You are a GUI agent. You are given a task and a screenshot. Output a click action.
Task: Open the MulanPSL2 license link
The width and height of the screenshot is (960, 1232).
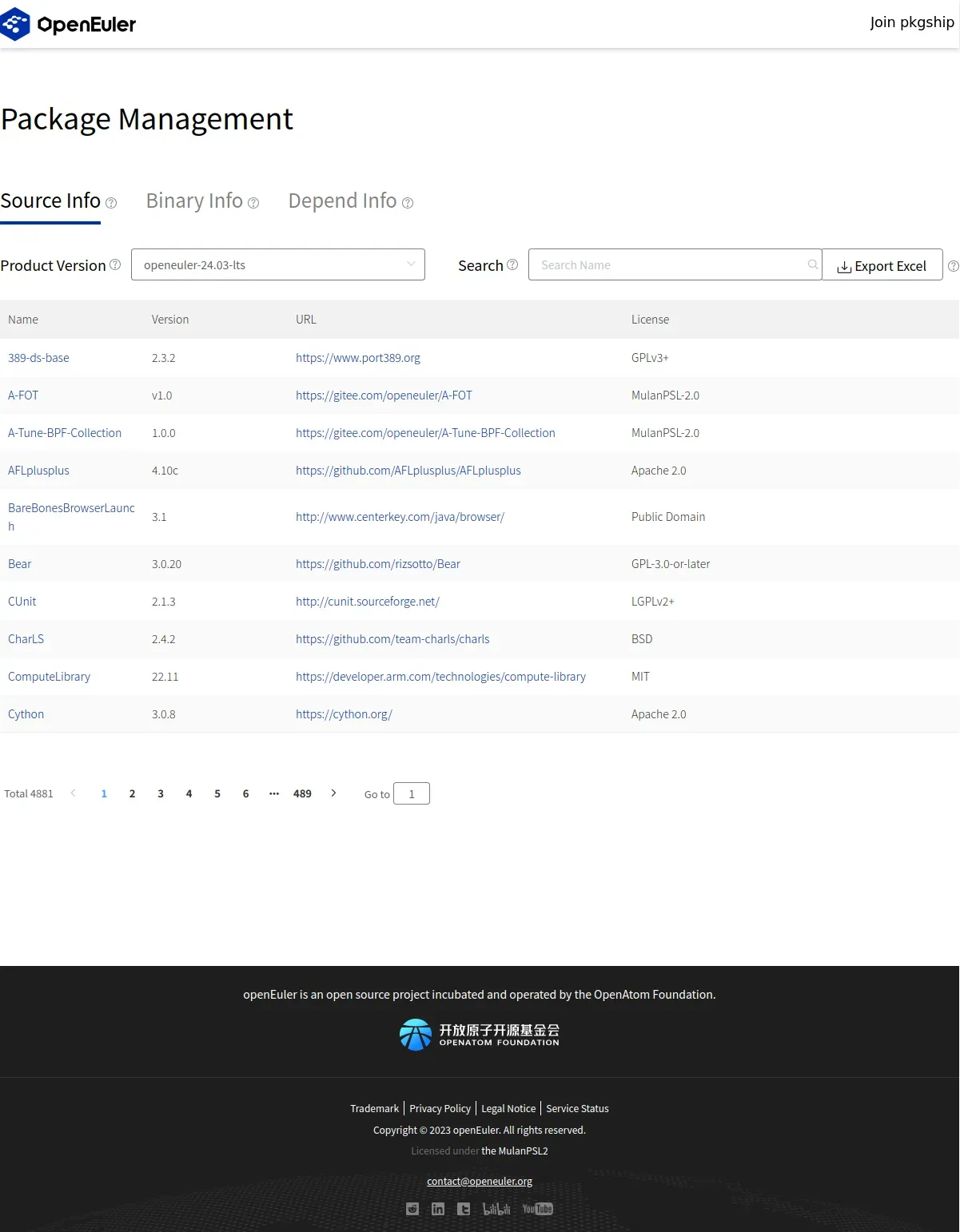coord(515,1151)
